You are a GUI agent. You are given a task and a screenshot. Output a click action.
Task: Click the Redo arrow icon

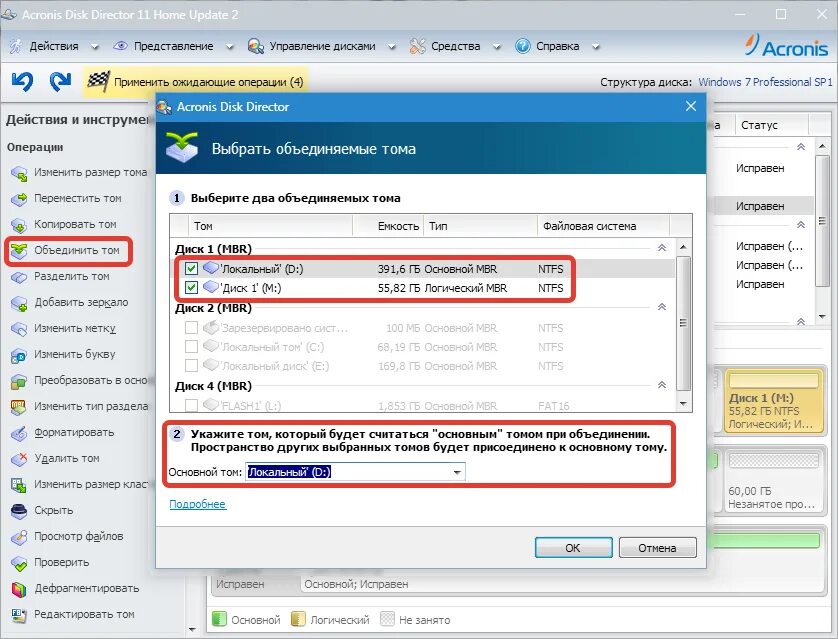point(60,82)
